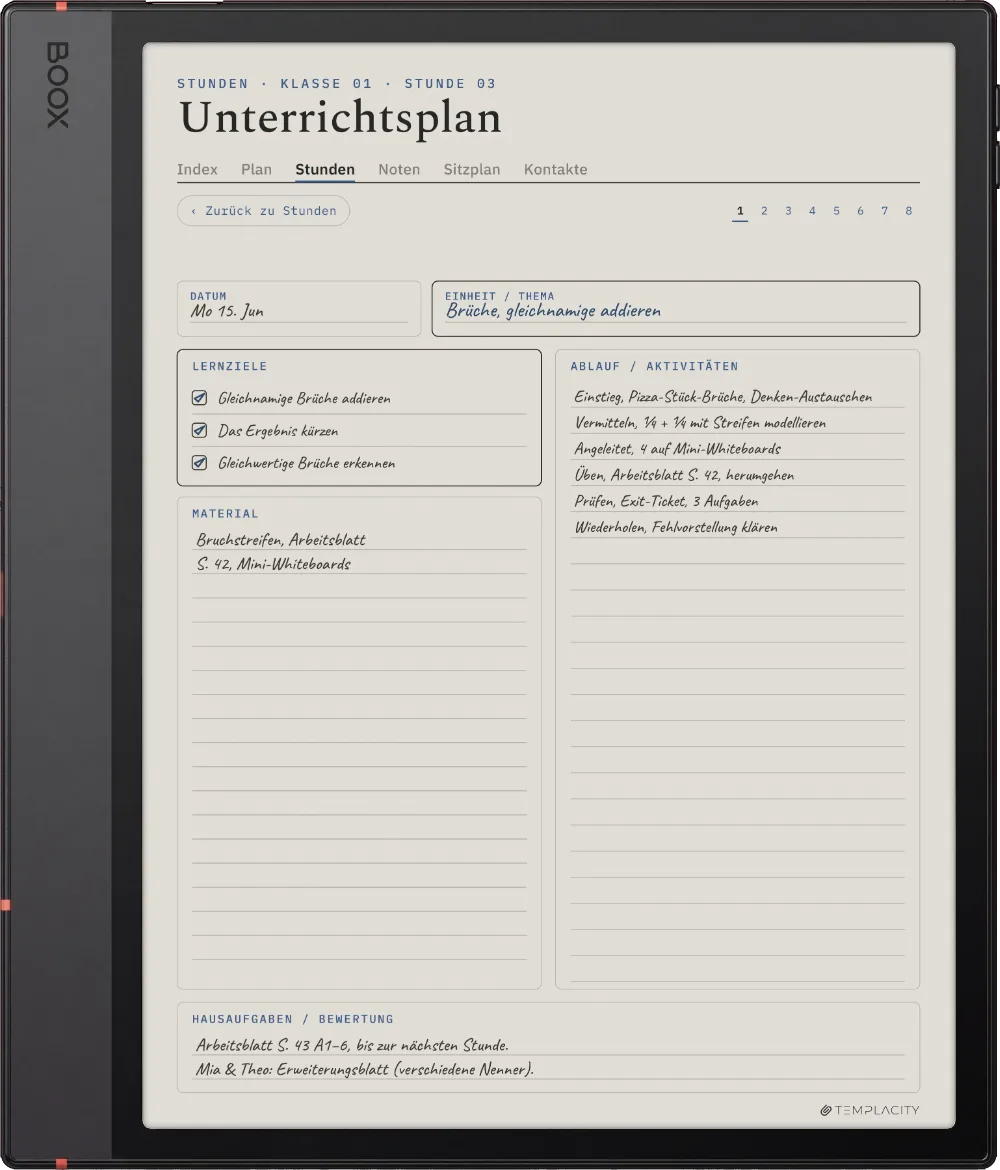Click the Zurück zu Stunden button

coord(263,211)
